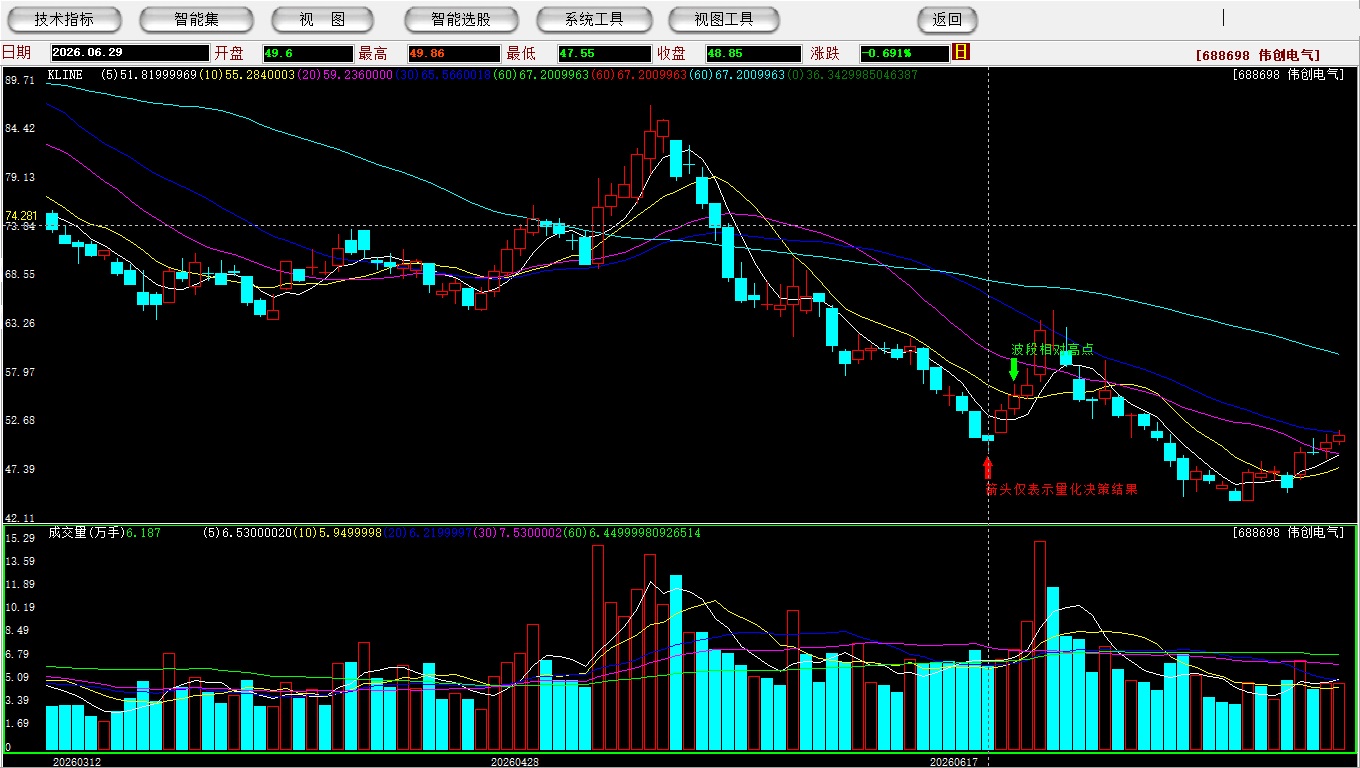Click the 74.281 crosshair price label
1360x768 pixels.
(x=21, y=216)
